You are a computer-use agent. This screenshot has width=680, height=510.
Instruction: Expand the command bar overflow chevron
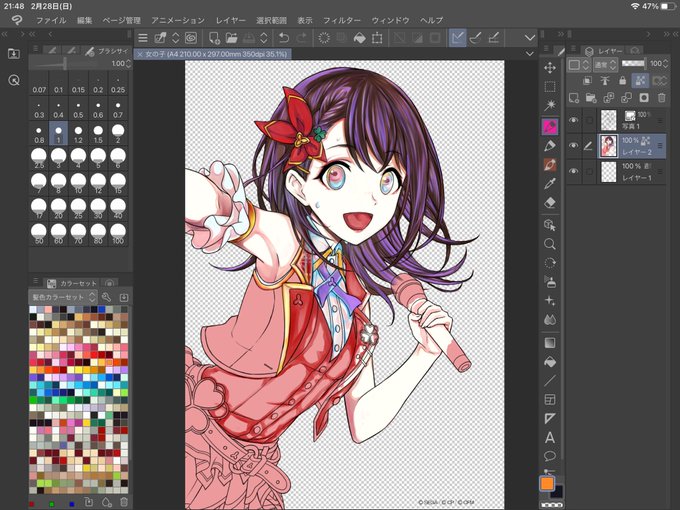tap(530, 38)
